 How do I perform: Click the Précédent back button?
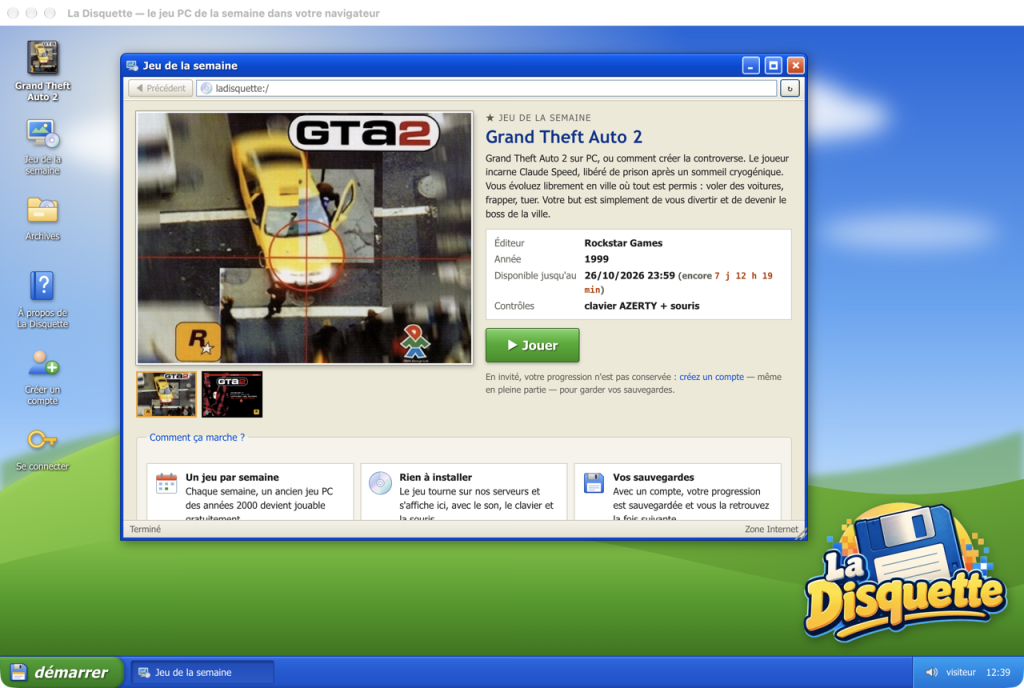pos(160,88)
